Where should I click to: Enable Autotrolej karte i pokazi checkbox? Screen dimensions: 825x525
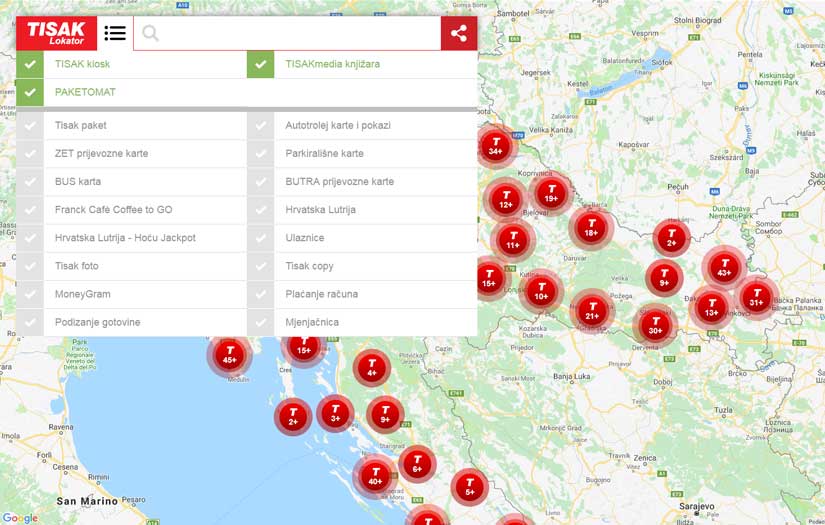tap(260, 126)
